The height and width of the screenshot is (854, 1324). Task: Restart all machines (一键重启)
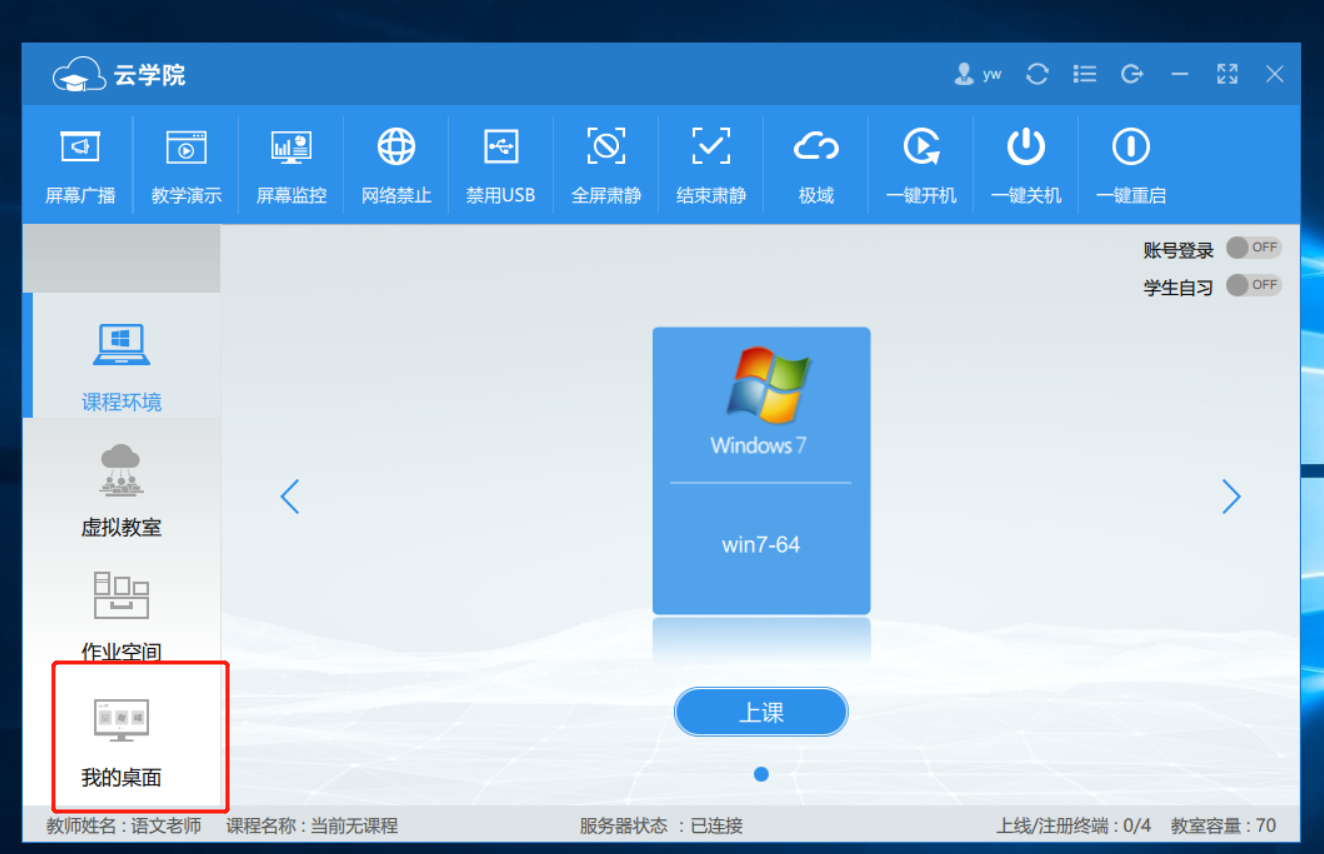point(1131,165)
